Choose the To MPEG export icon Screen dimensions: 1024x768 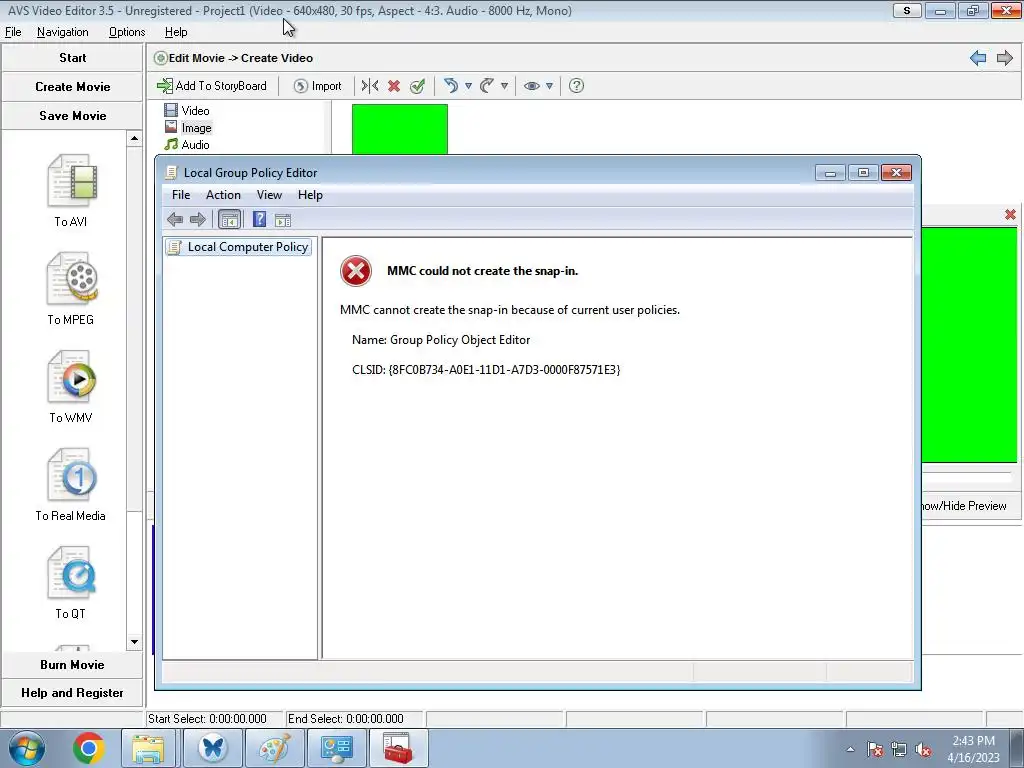tap(72, 279)
